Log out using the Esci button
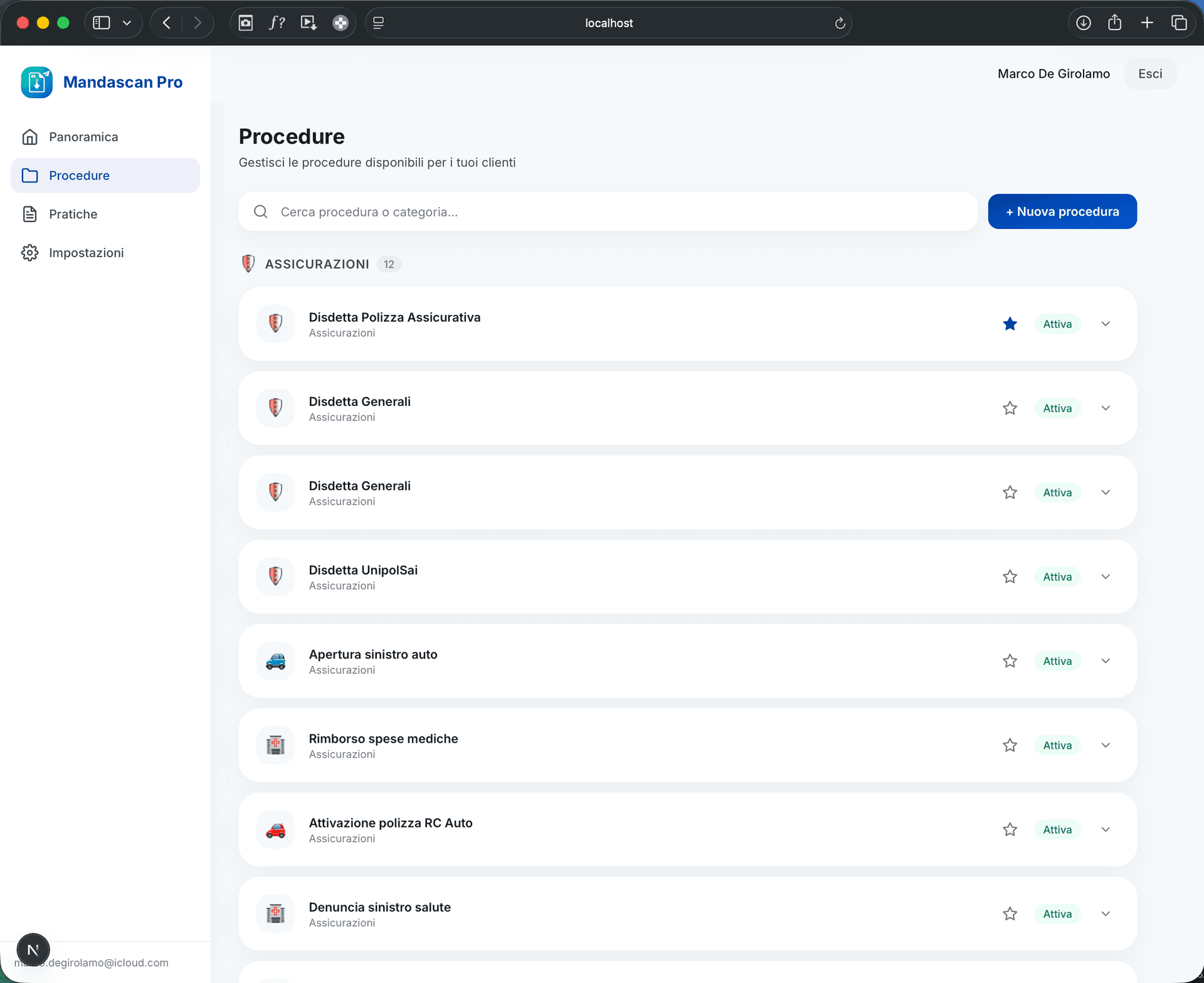1204x983 pixels. pos(1150,73)
